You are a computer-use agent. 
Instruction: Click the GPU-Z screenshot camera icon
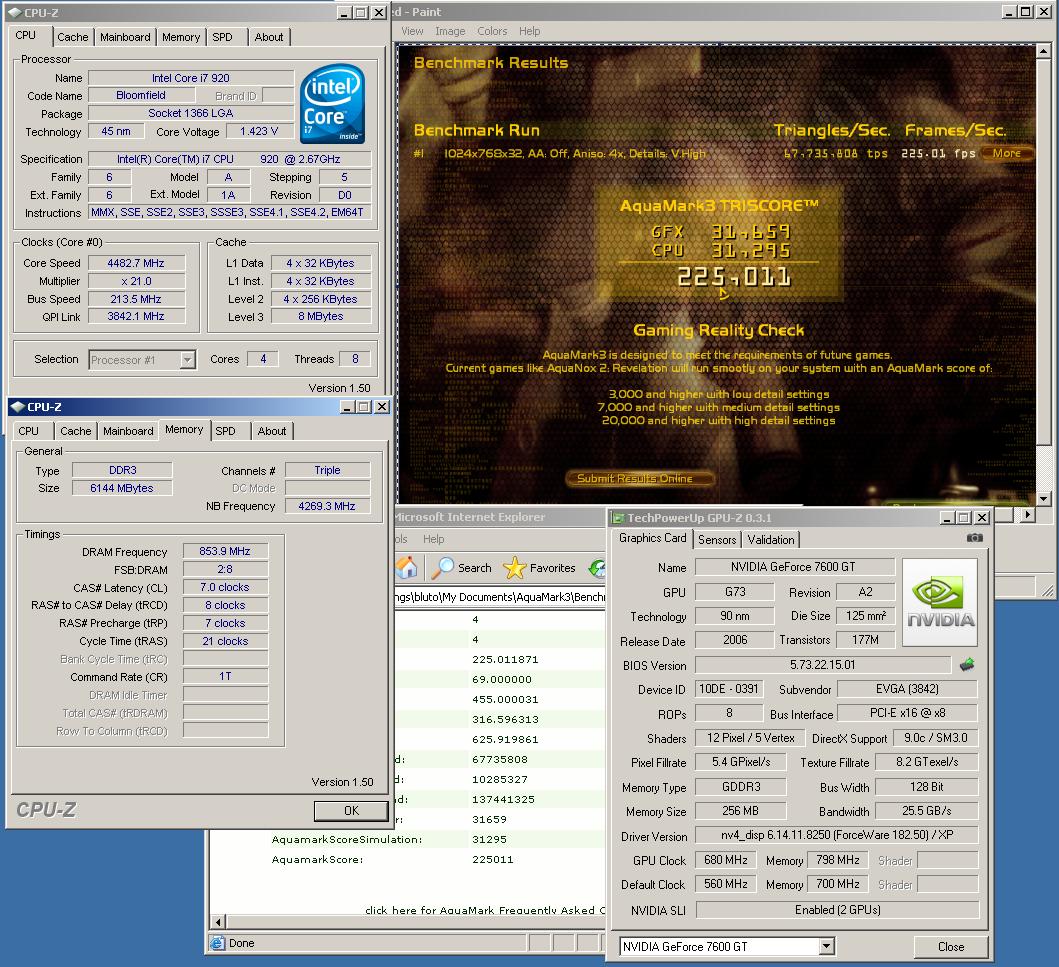pyautogui.click(x=974, y=538)
